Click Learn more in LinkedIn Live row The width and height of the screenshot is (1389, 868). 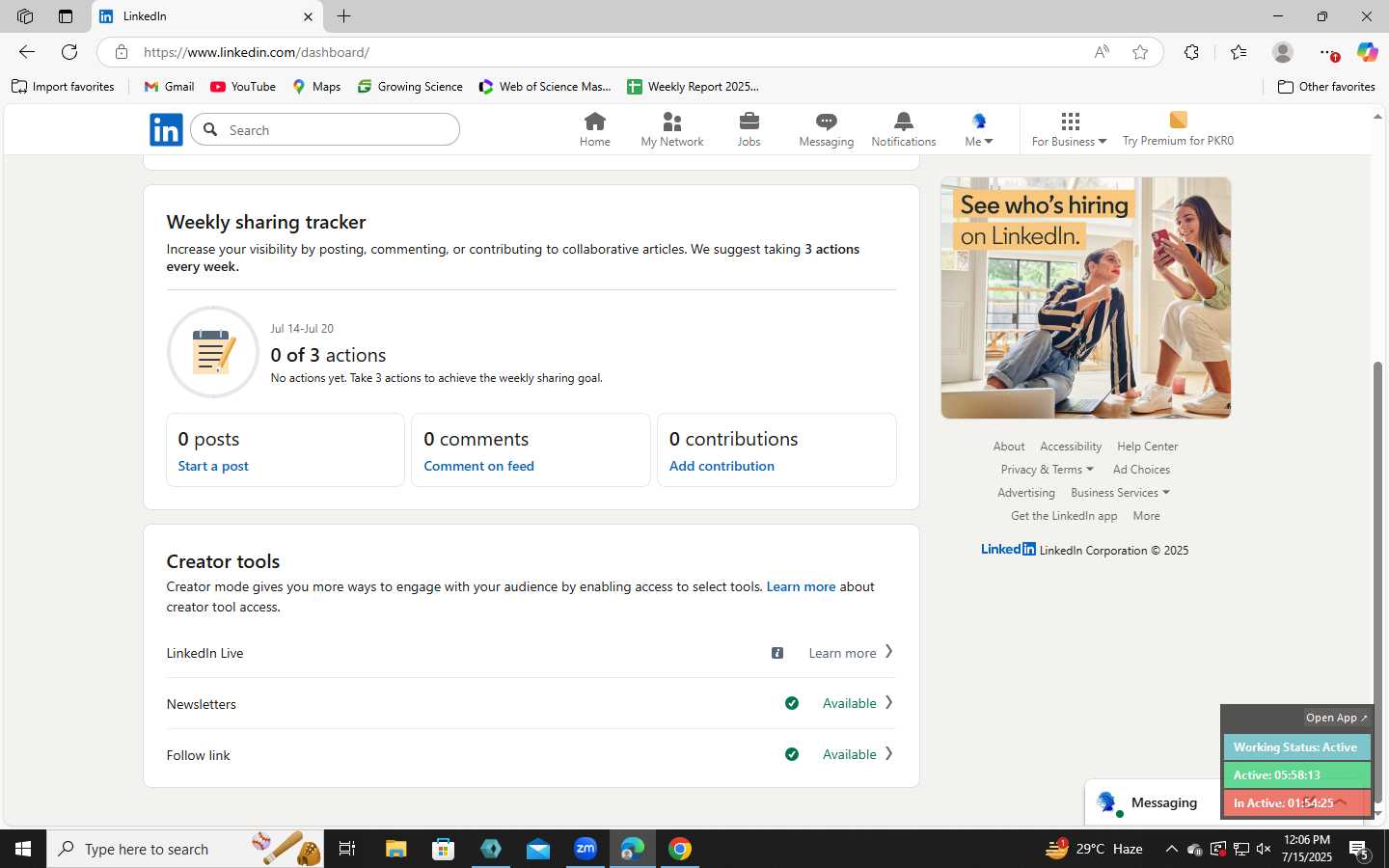click(842, 653)
